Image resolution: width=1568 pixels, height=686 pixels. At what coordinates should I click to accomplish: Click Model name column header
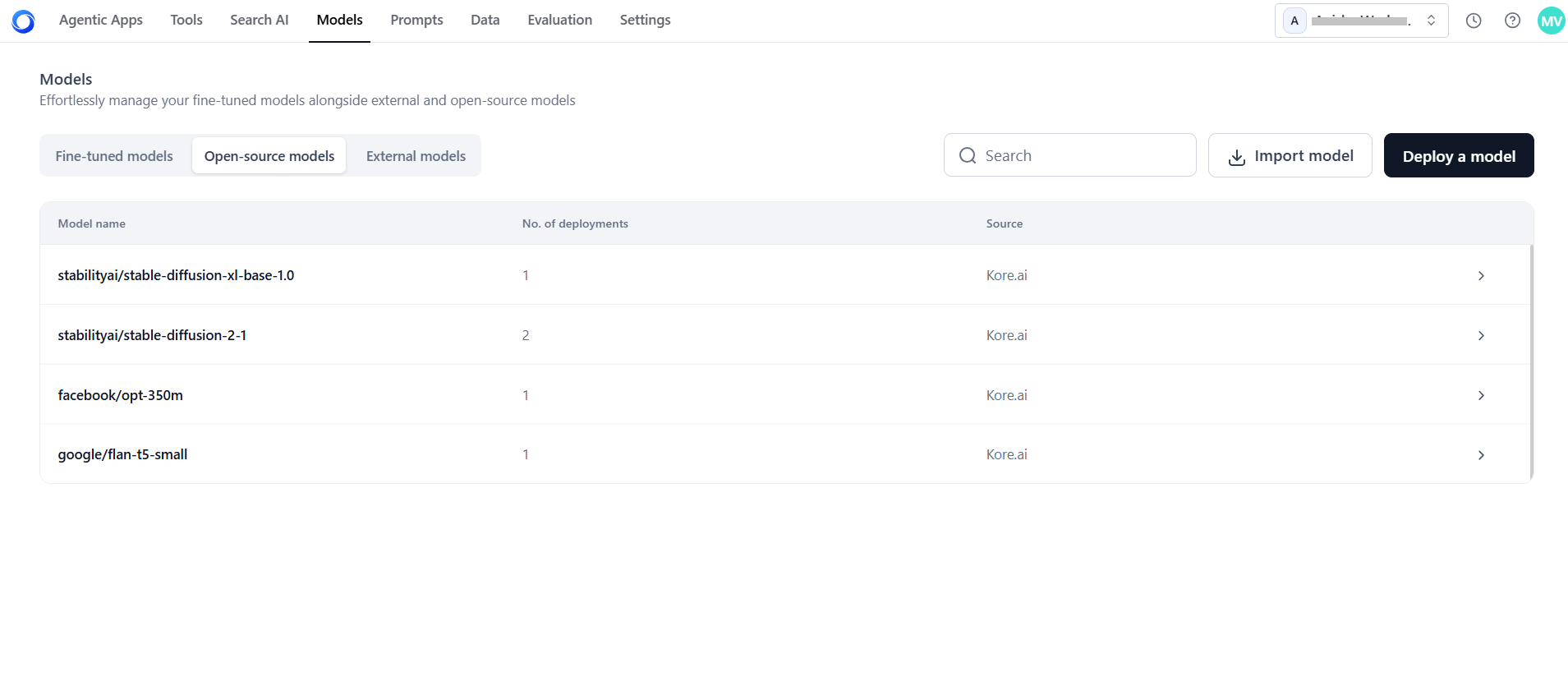(x=91, y=223)
